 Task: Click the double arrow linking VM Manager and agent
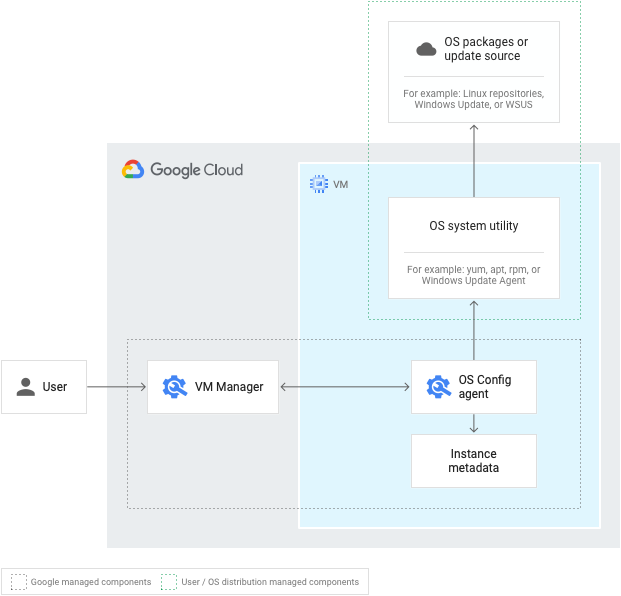(345, 387)
